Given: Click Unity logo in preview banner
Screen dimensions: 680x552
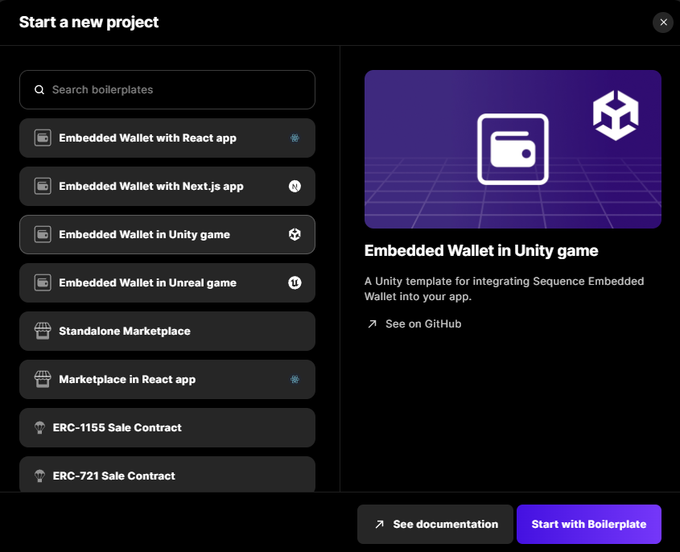Looking at the screenshot, I should (615, 115).
